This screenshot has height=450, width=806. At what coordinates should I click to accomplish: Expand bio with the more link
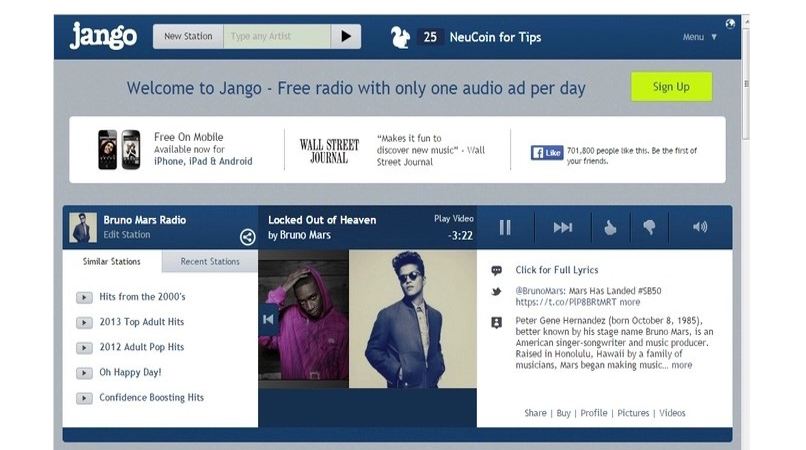click(682, 365)
